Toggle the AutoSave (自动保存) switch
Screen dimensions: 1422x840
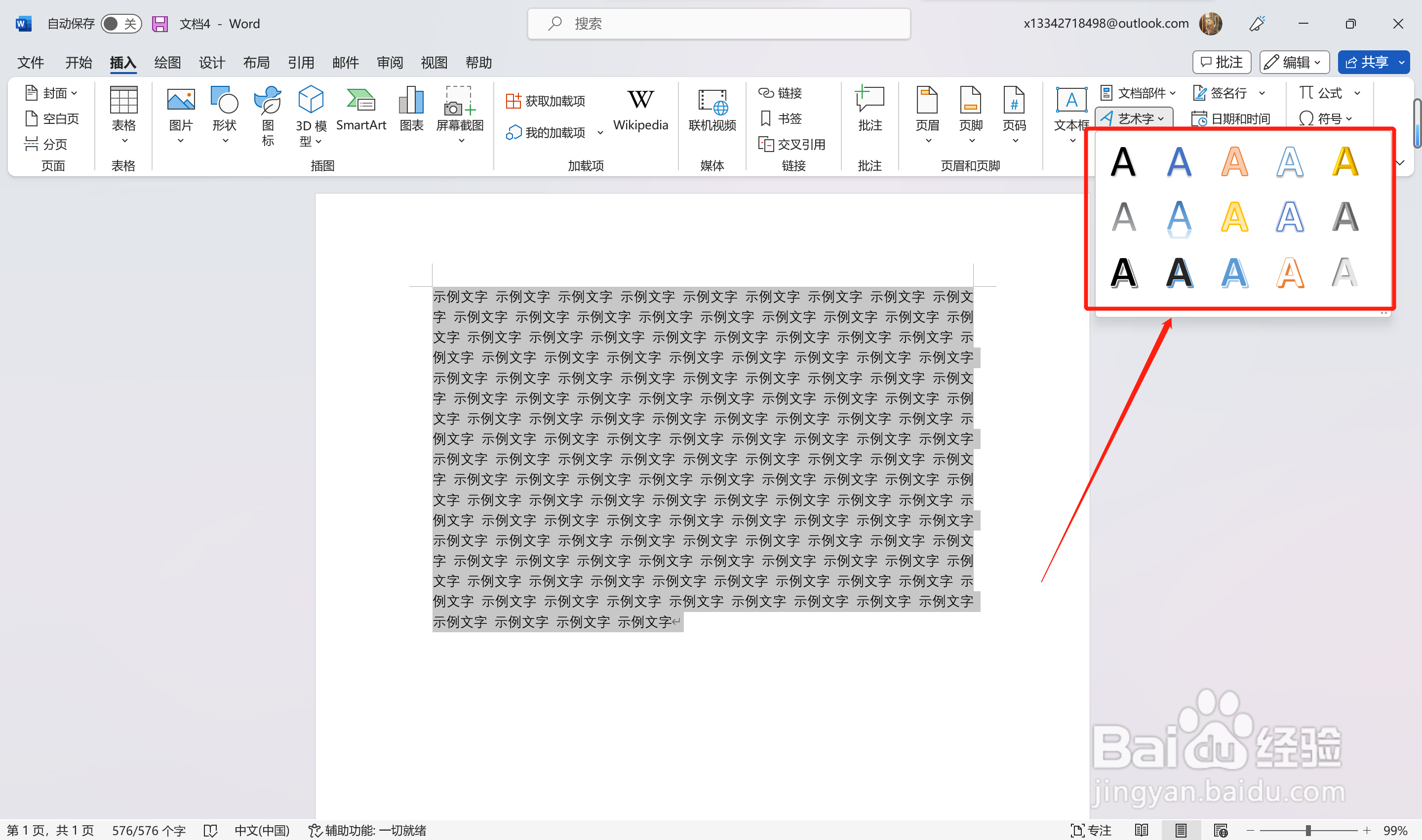click(121, 24)
